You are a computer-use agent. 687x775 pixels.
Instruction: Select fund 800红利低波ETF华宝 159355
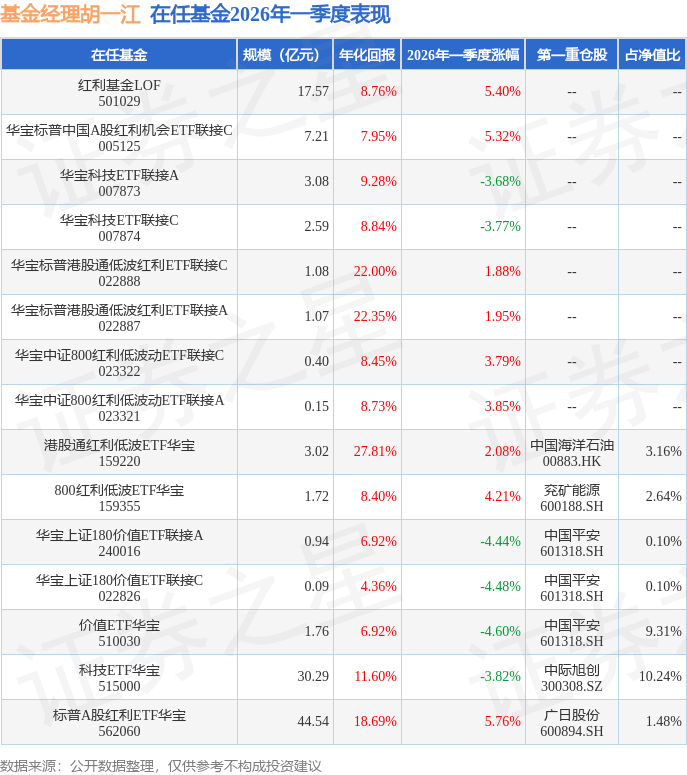119,497
